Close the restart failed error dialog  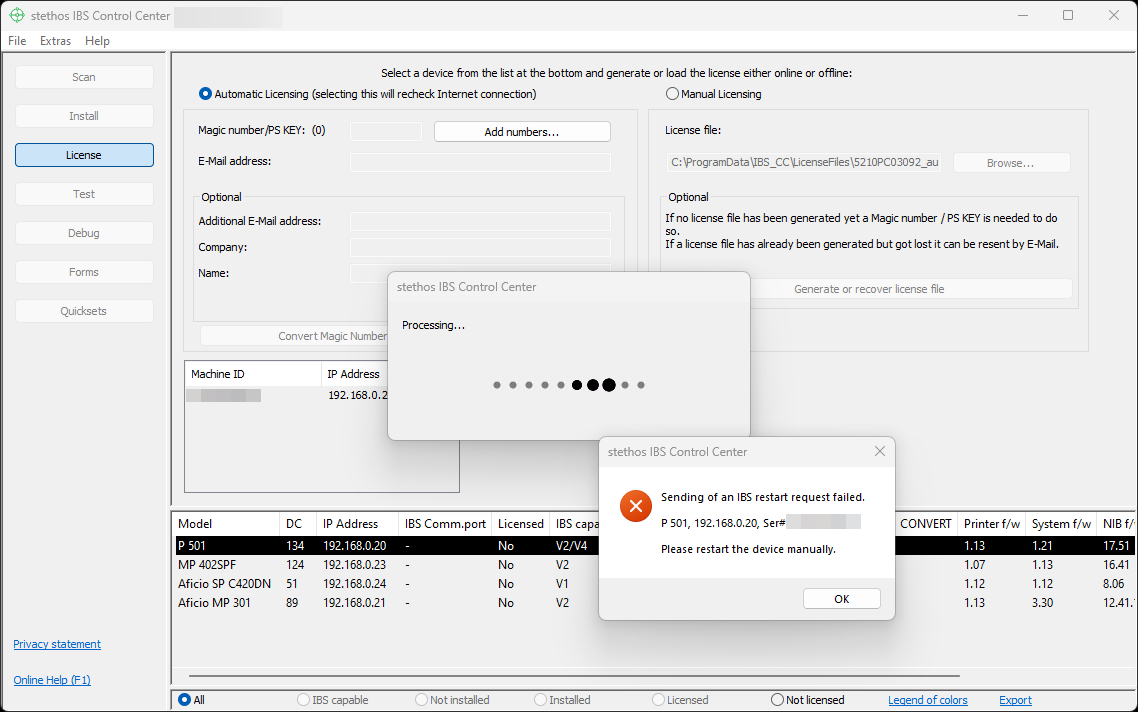click(x=879, y=452)
